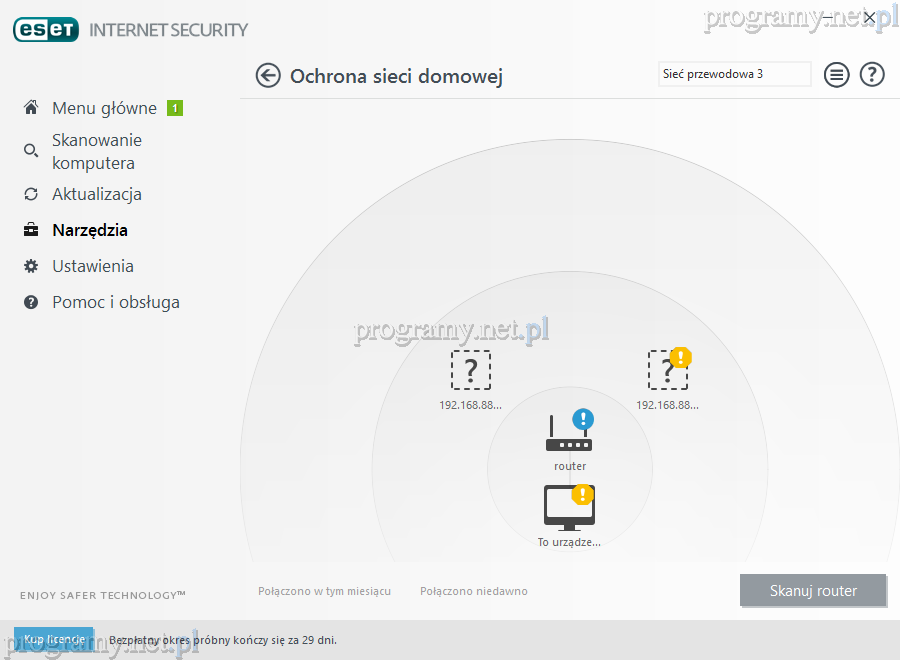Click the back arrow next to Ochrona sieci domowej
Image resolution: width=900 pixels, height=660 pixels.
(x=268, y=76)
